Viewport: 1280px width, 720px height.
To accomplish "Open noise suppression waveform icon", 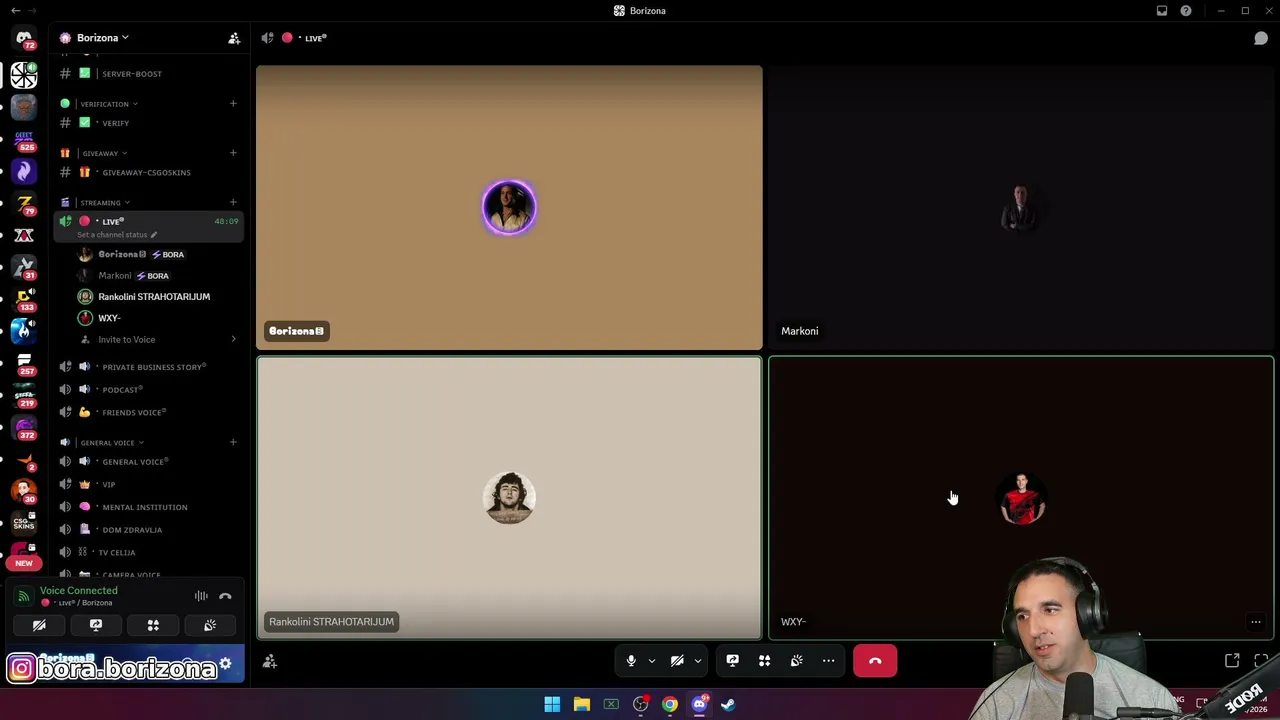I will click(x=201, y=596).
